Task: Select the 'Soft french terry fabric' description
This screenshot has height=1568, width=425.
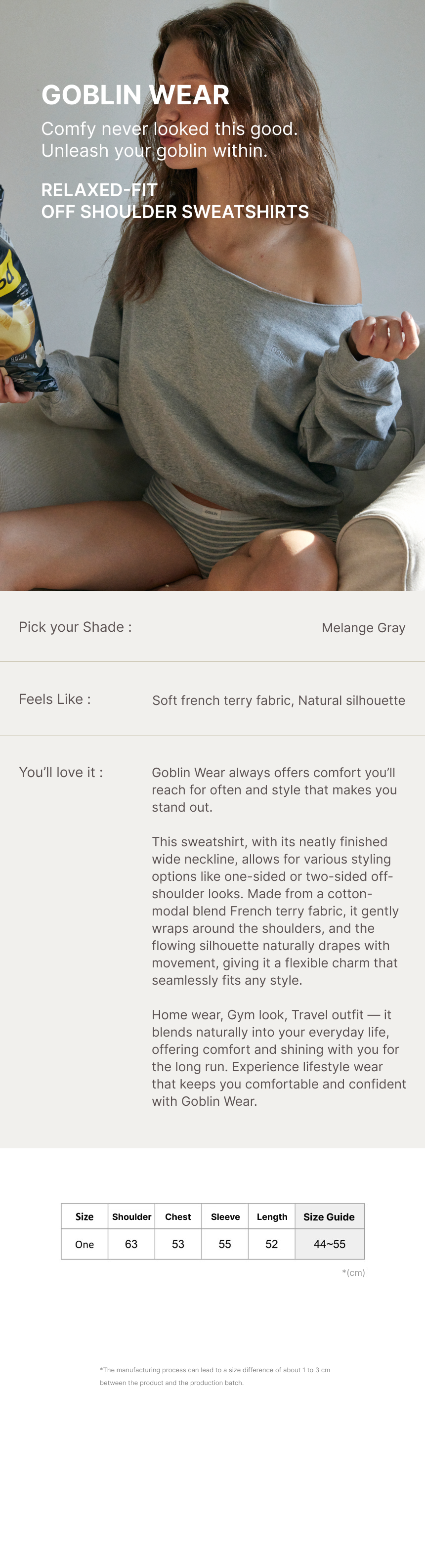Action: [278, 700]
